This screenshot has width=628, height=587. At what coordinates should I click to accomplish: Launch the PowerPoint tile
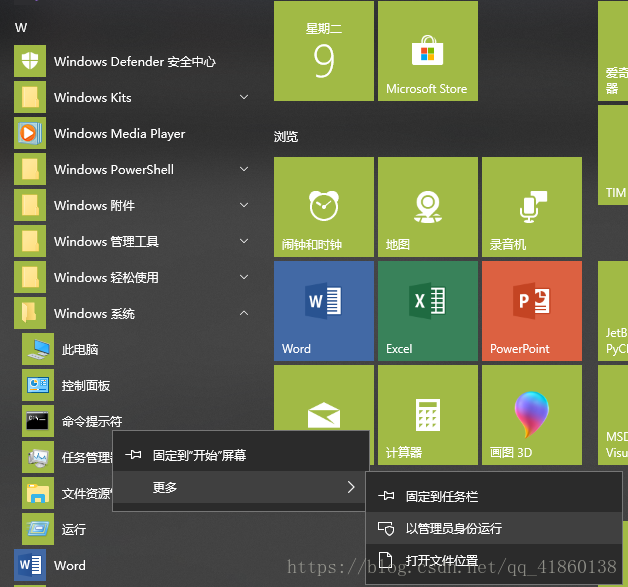532,311
